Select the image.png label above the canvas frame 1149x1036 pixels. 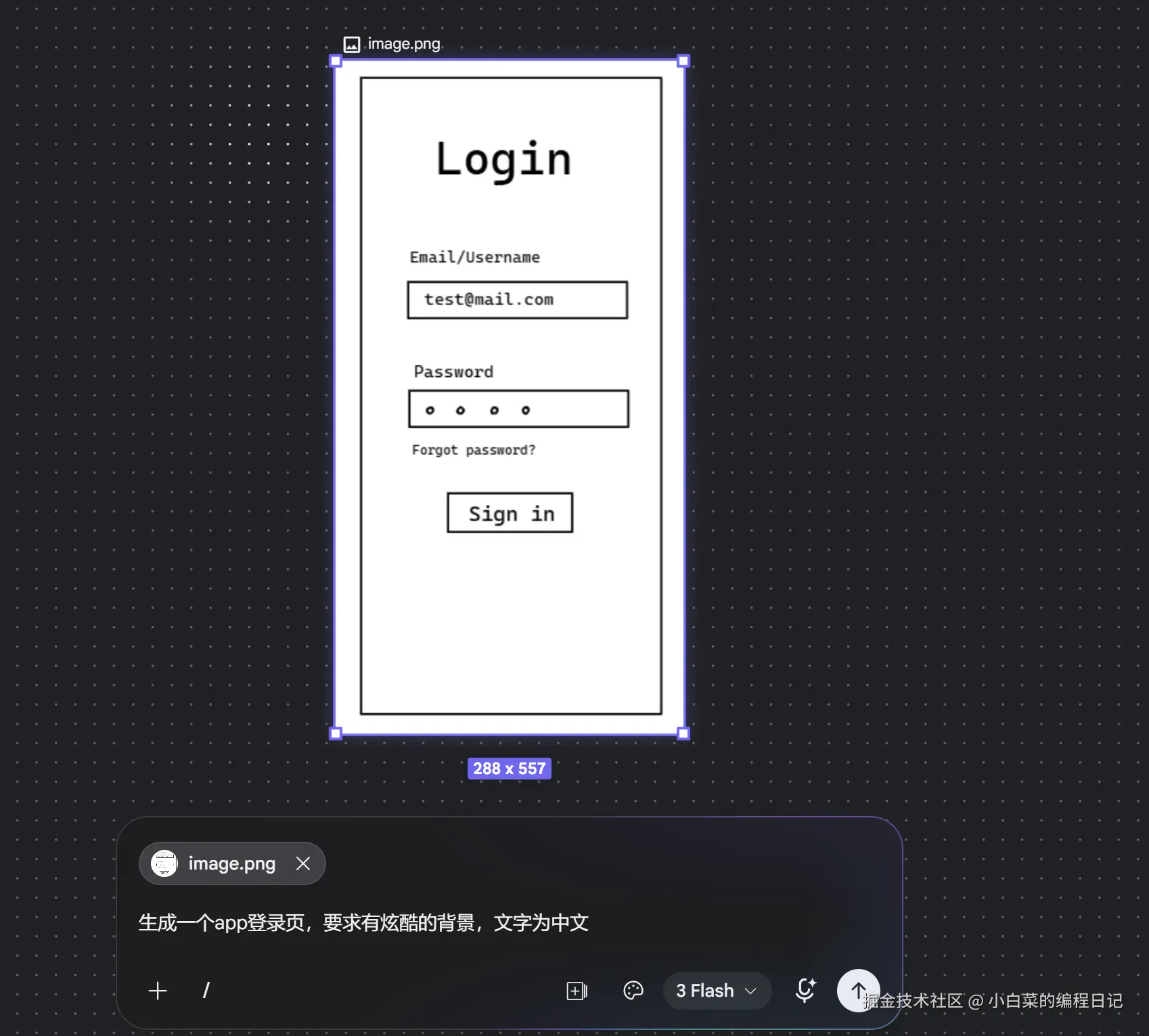point(404,44)
